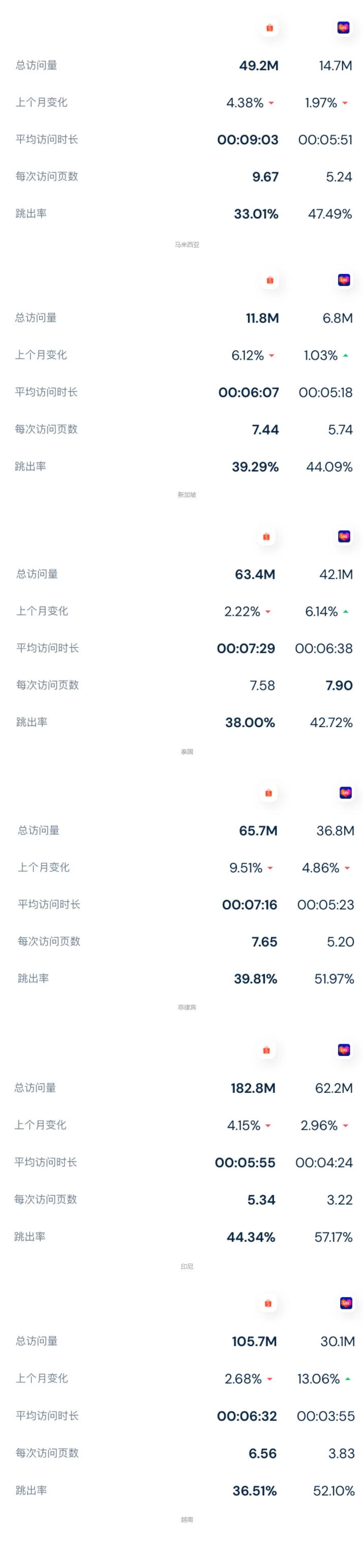Click the Shopee icon above 105.7M visits
This screenshot has width=363, height=1568.
coord(268,1304)
